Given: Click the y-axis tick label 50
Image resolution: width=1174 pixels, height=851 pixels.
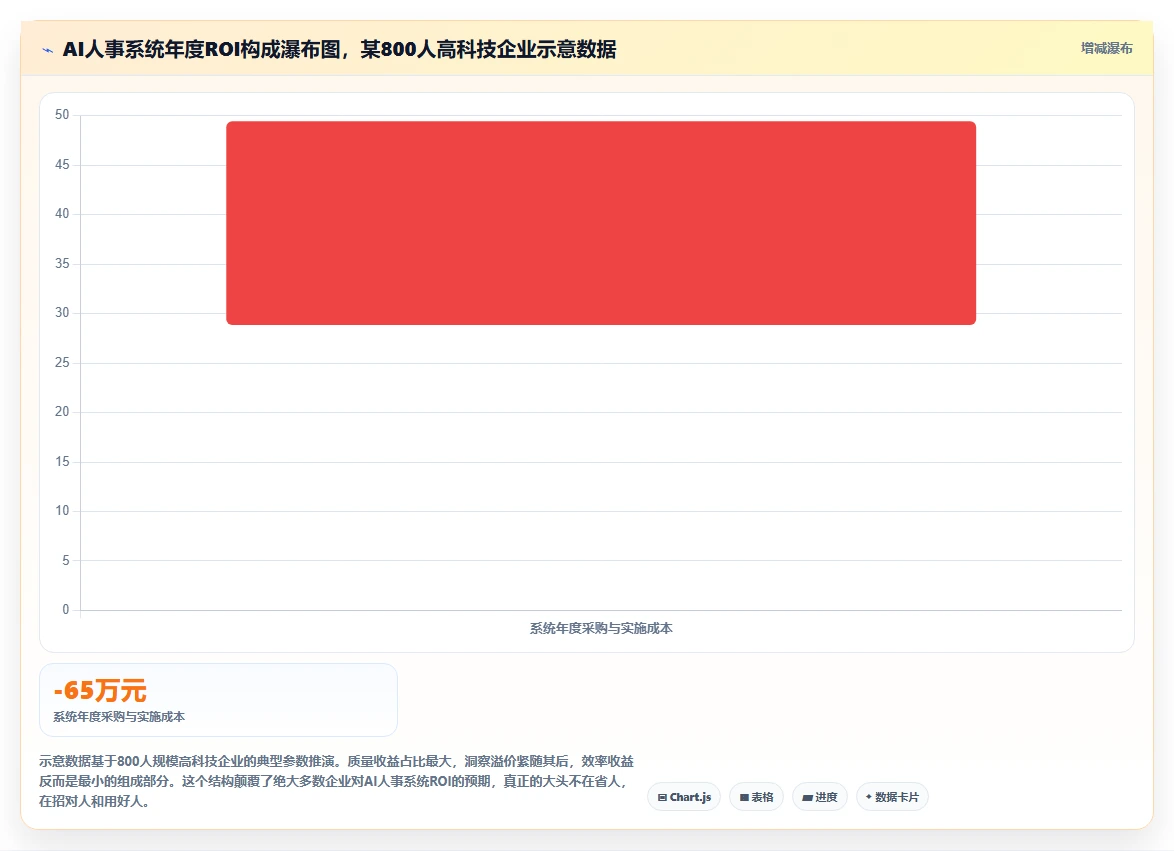Looking at the screenshot, I should pos(62,115).
